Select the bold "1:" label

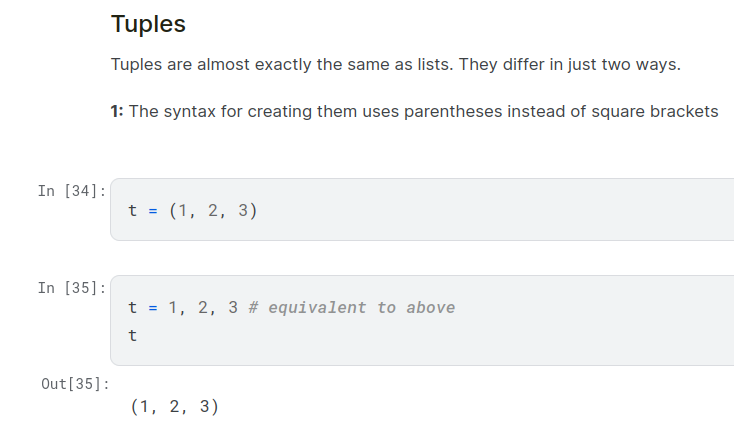click(118, 112)
